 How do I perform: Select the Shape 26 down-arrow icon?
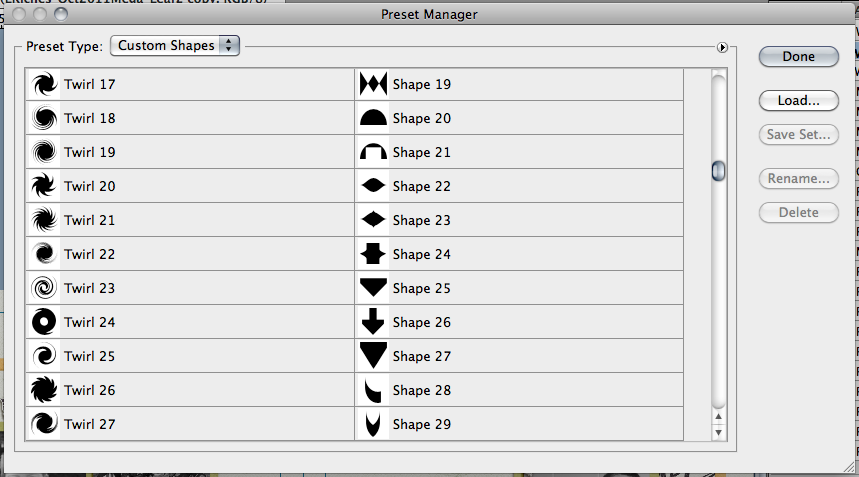pyautogui.click(x=373, y=322)
